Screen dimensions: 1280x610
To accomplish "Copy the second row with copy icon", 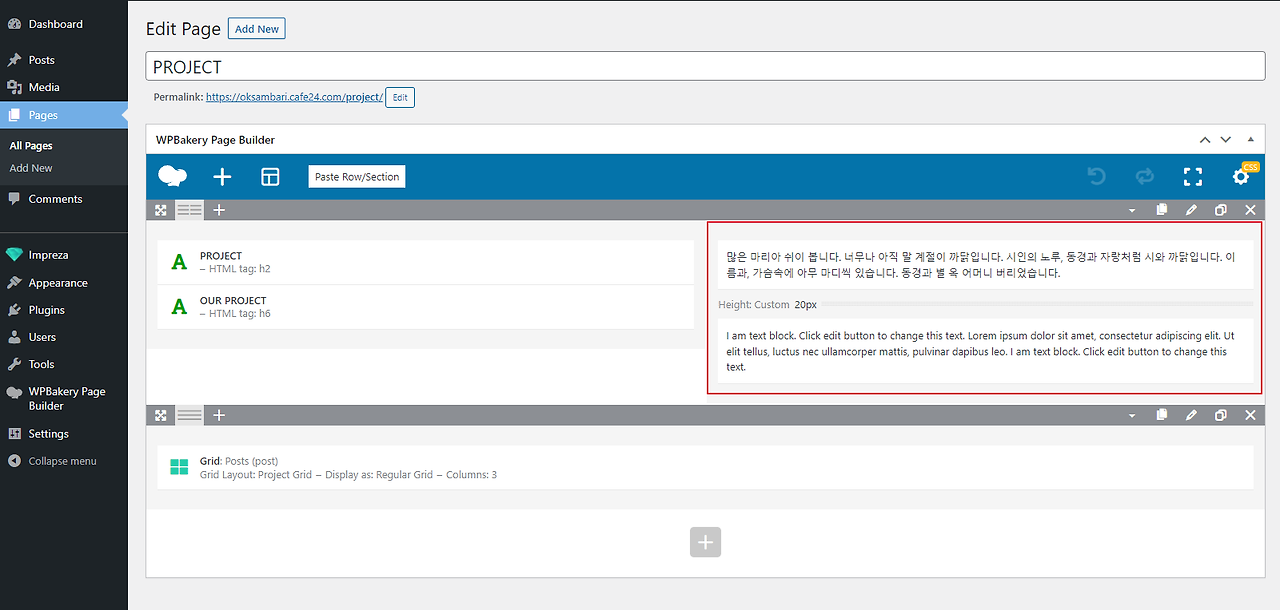I will click(1161, 415).
